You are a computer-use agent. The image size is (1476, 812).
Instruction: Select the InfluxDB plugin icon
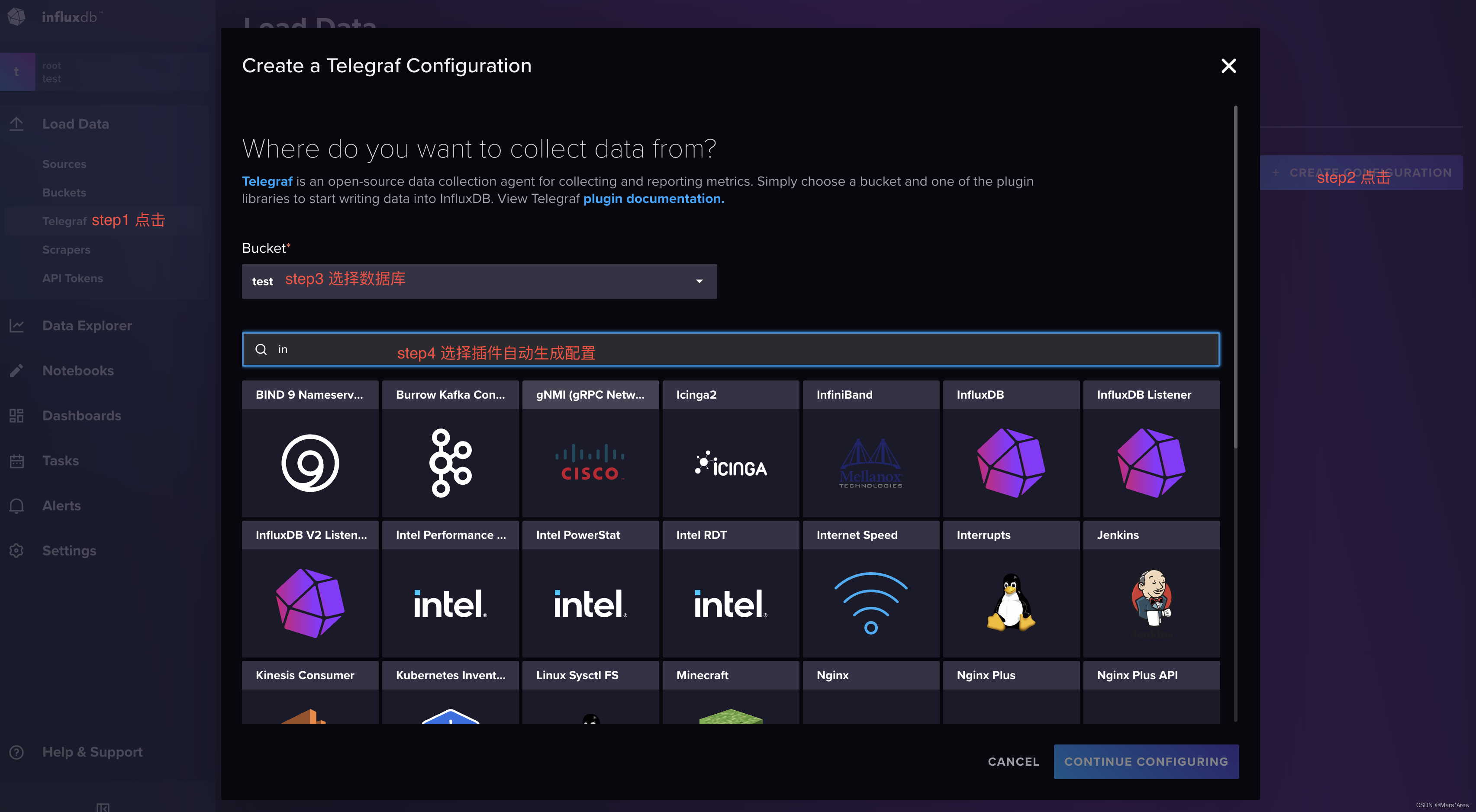[x=1011, y=463]
